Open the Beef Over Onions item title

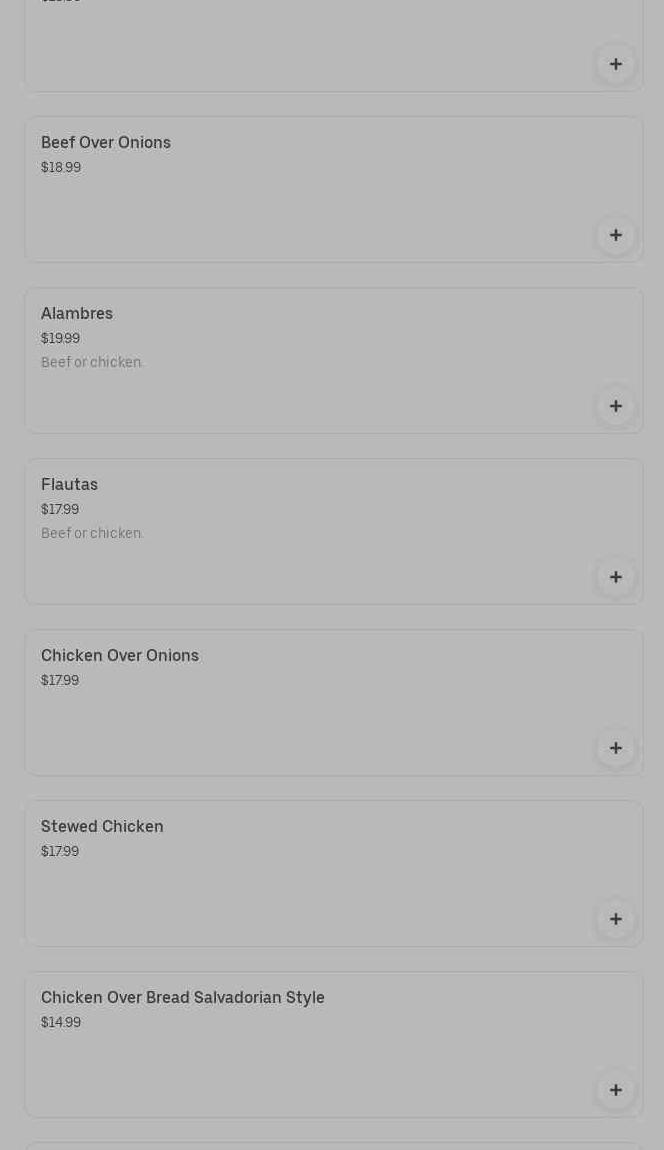click(x=106, y=142)
